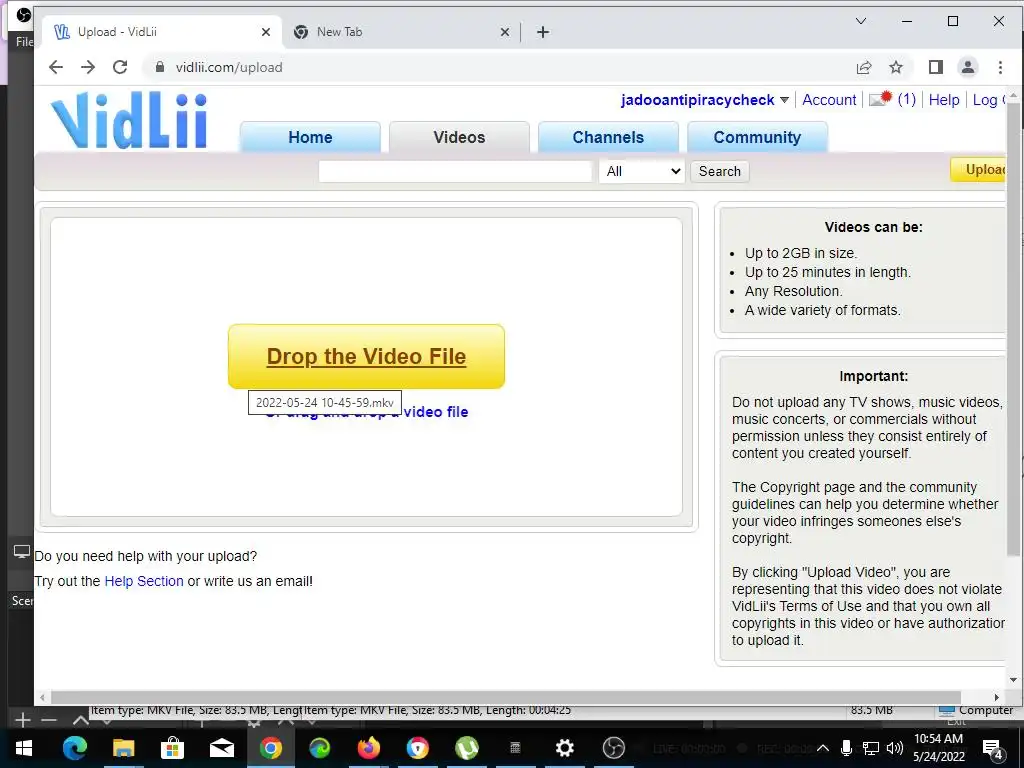Screen dimensions: 1024x768
Task: Click the jadooantipiracycheck username link
Action: coord(697,100)
